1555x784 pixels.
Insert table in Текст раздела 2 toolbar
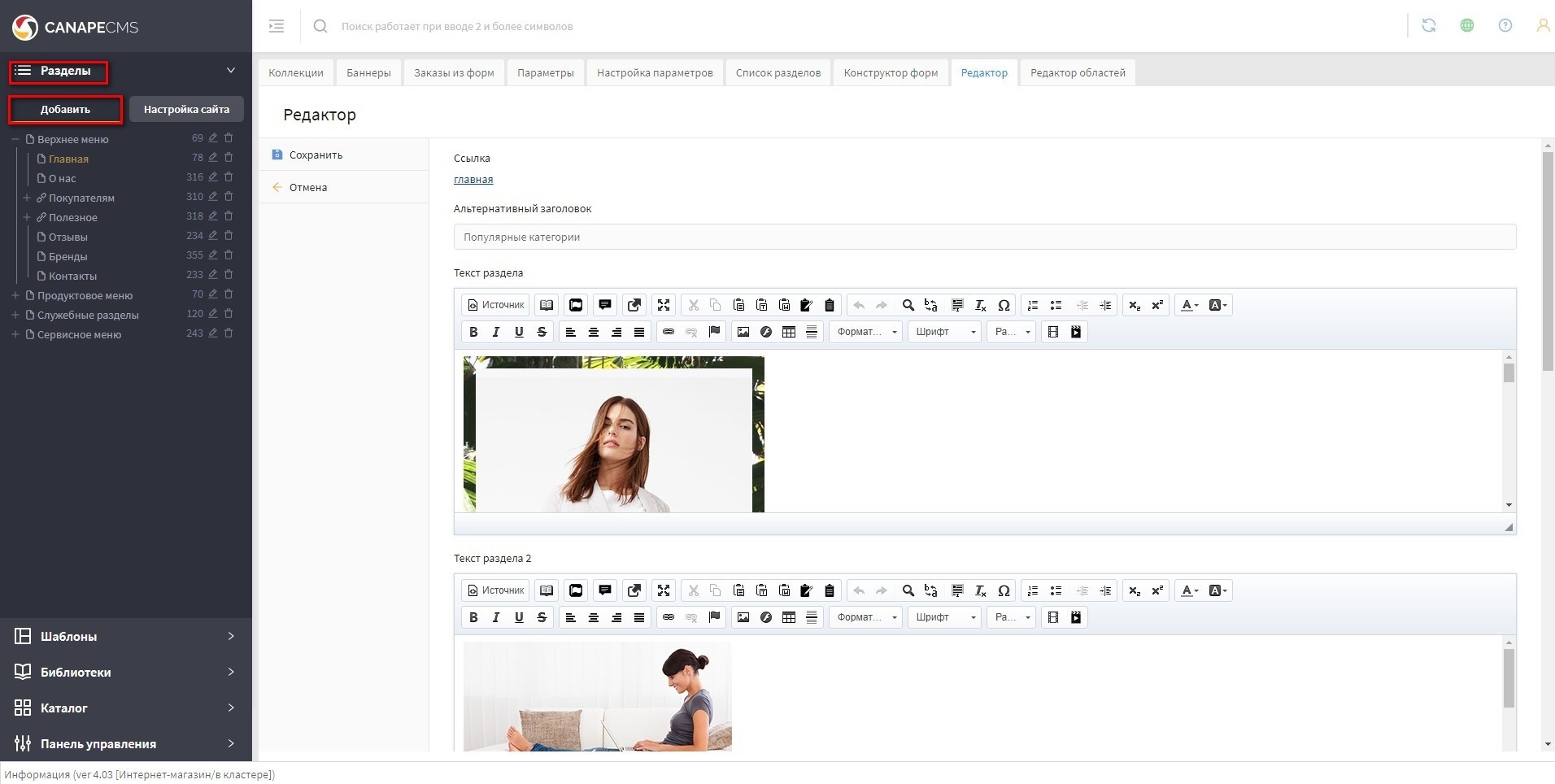pos(788,617)
